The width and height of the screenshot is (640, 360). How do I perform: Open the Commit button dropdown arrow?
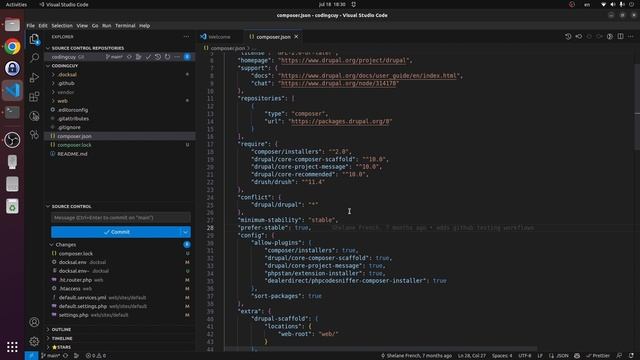(x=185, y=232)
